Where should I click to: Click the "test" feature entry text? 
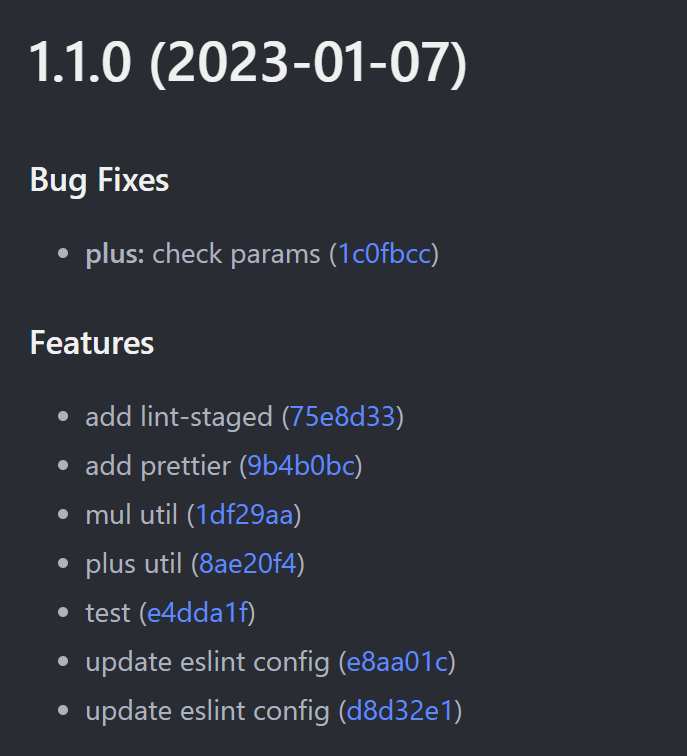108,613
